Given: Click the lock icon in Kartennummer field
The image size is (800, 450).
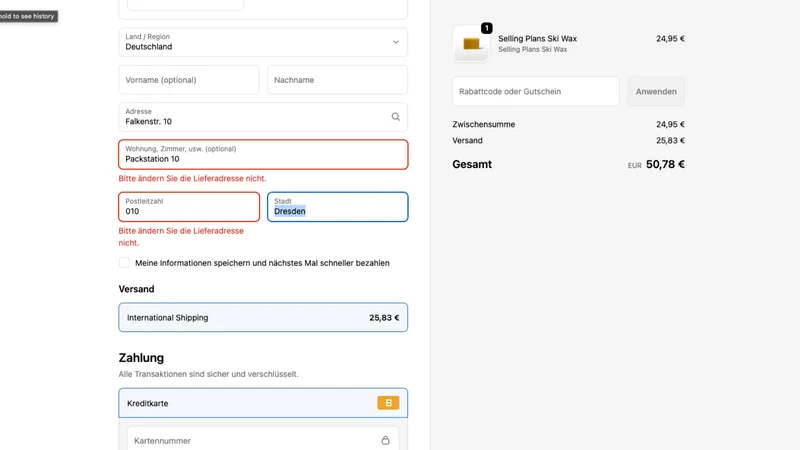Looking at the screenshot, I should [385, 440].
